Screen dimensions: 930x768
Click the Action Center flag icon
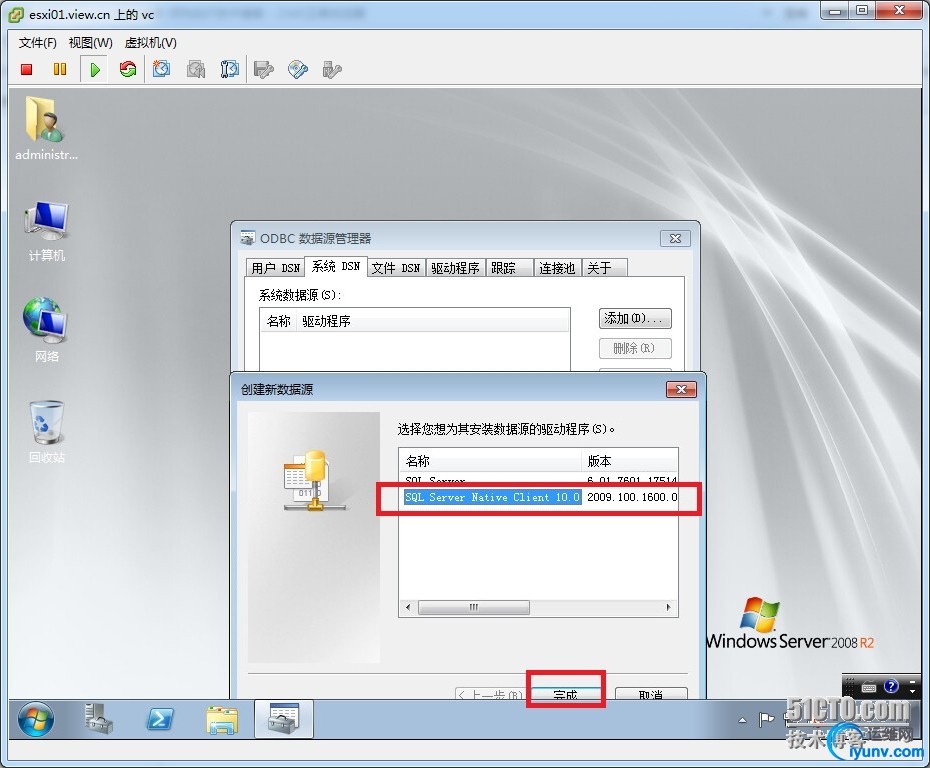coord(766,719)
